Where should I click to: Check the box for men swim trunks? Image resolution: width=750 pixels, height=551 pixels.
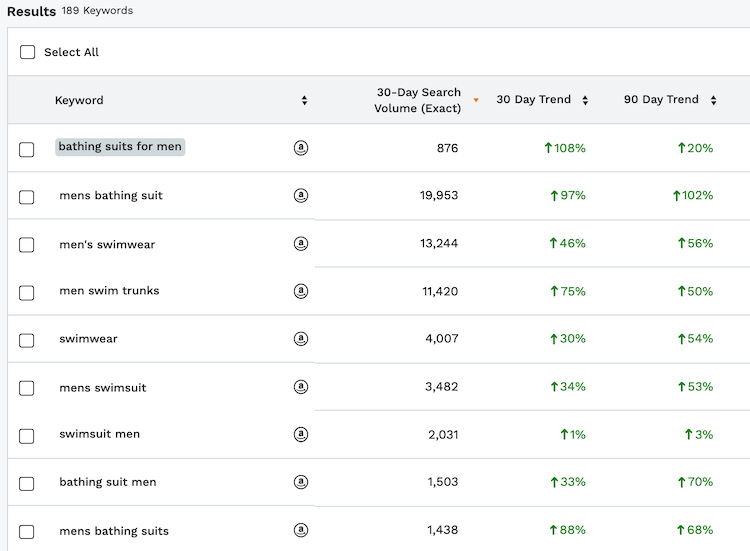click(x=26, y=293)
